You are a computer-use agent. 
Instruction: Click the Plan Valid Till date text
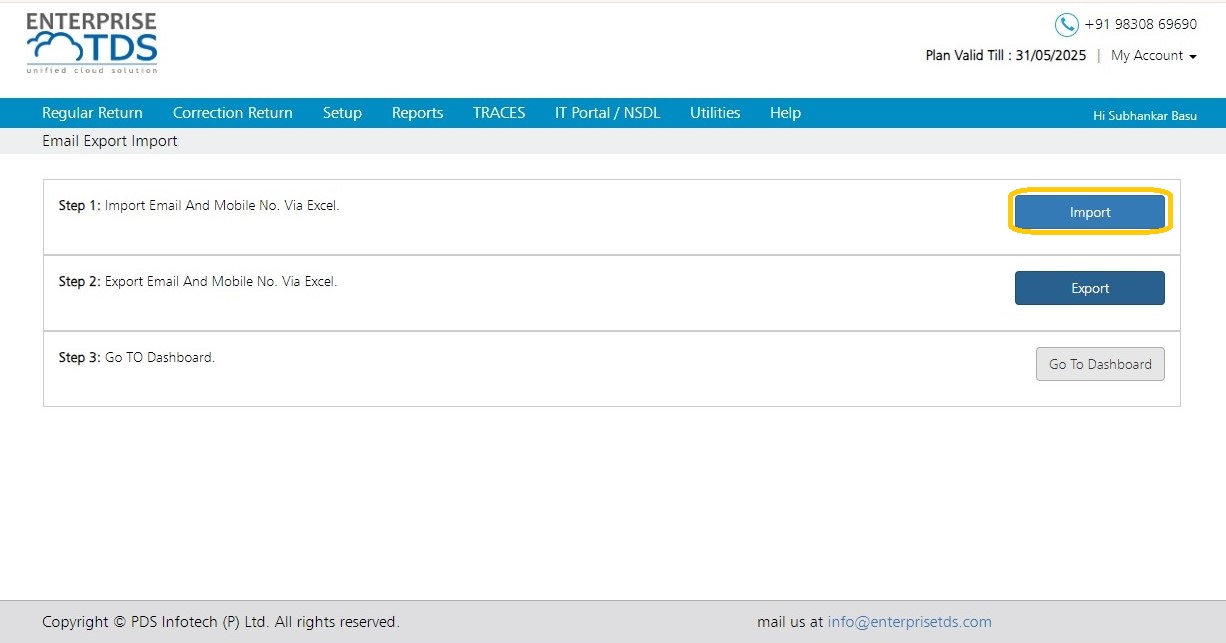1006,56
